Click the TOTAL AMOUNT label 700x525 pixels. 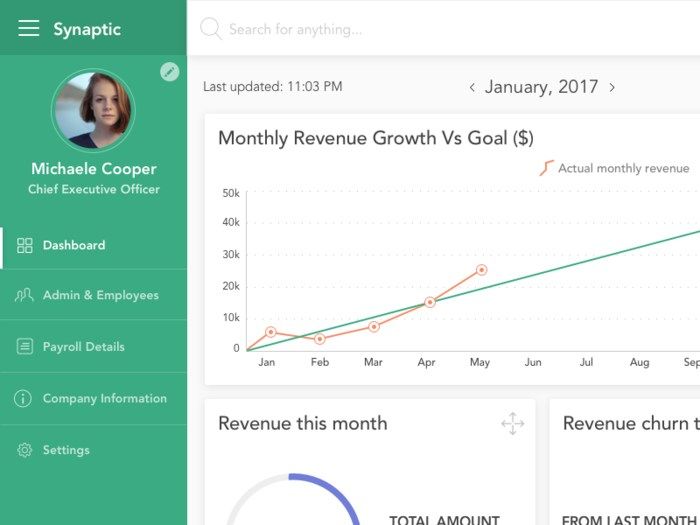click(444, 520)
